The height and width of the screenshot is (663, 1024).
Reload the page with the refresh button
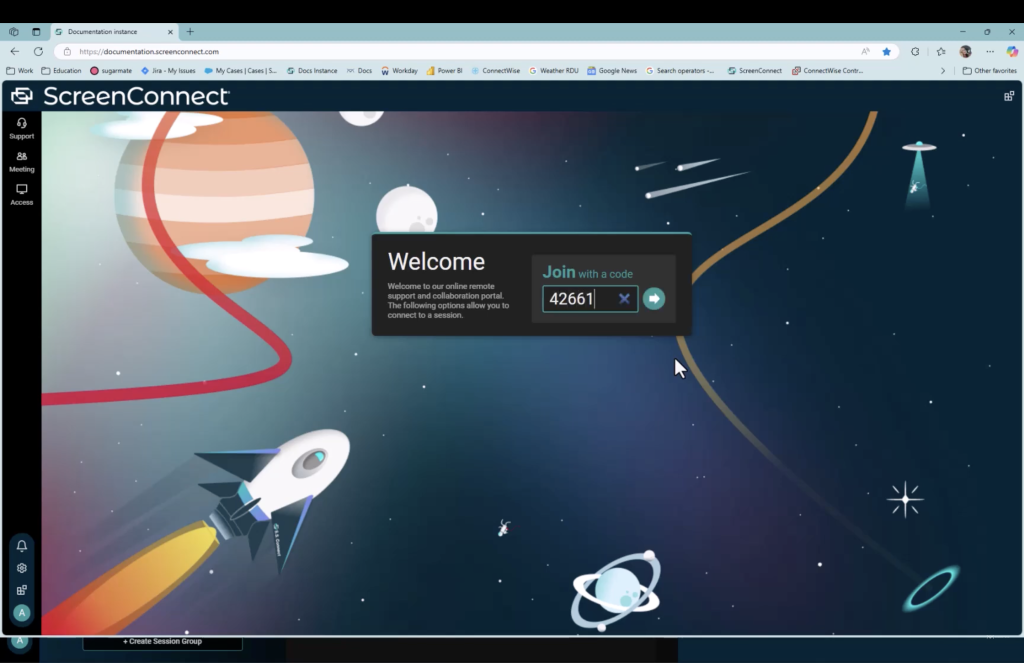(x=38, y=51)
